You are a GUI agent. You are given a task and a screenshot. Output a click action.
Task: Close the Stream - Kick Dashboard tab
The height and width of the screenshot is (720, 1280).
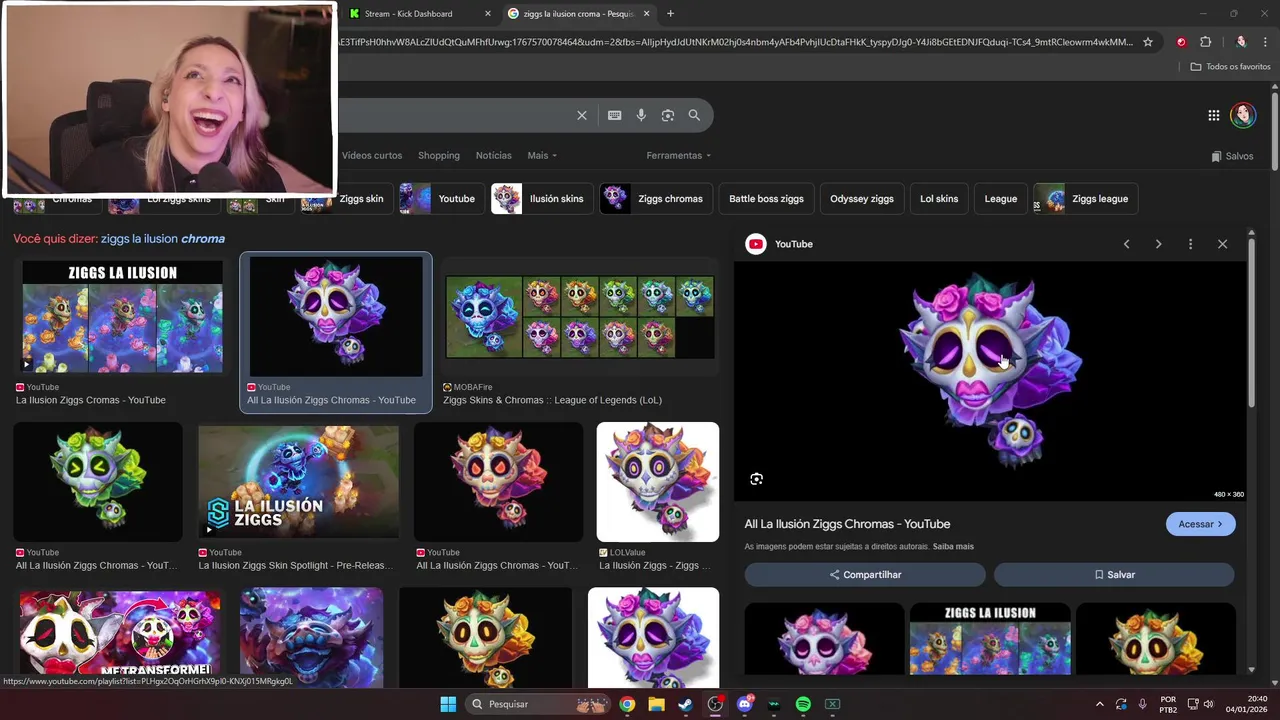point(488,14)
